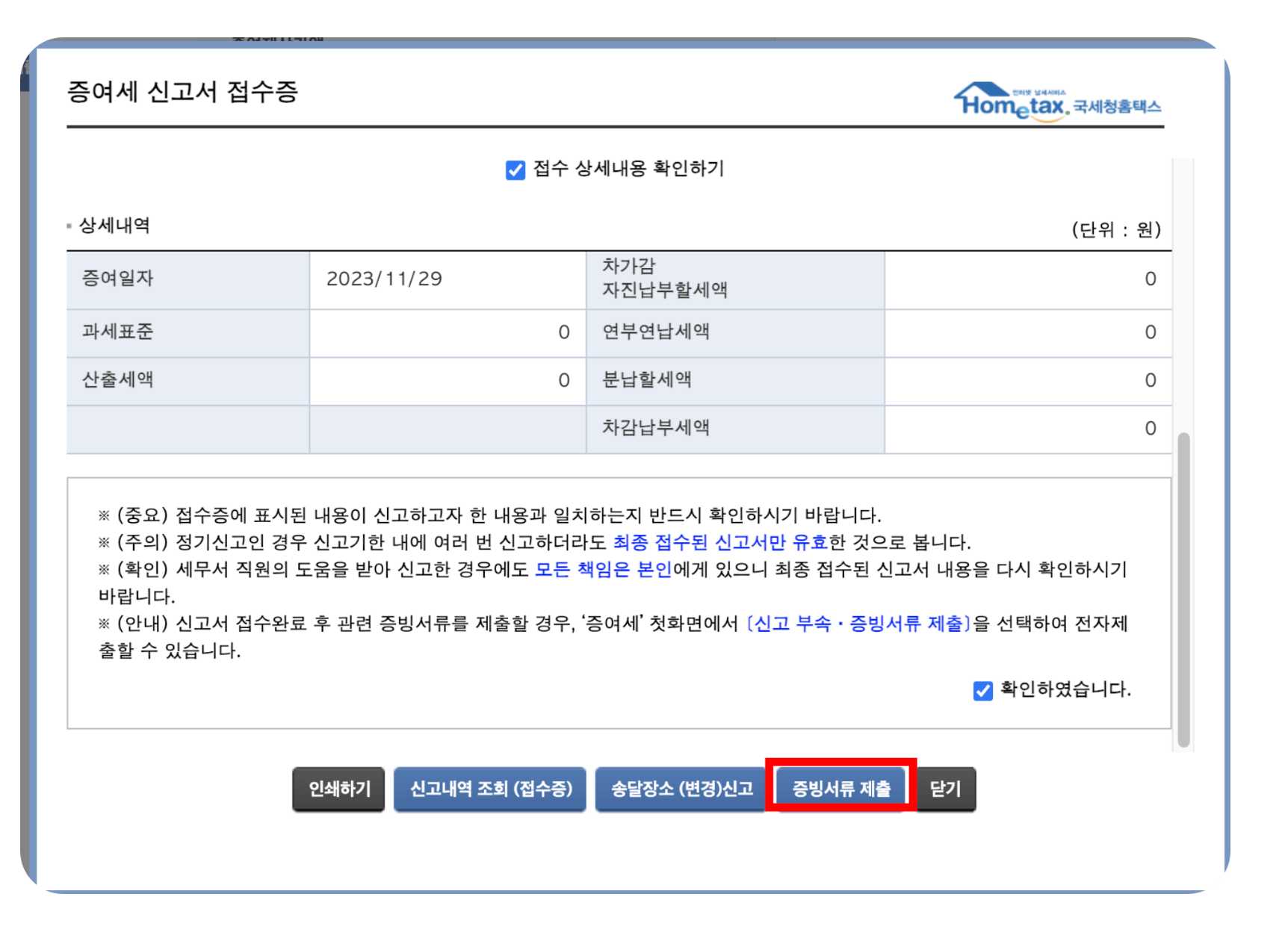
Task: Click the 증여일자 row label
Action: click(118, 278)
